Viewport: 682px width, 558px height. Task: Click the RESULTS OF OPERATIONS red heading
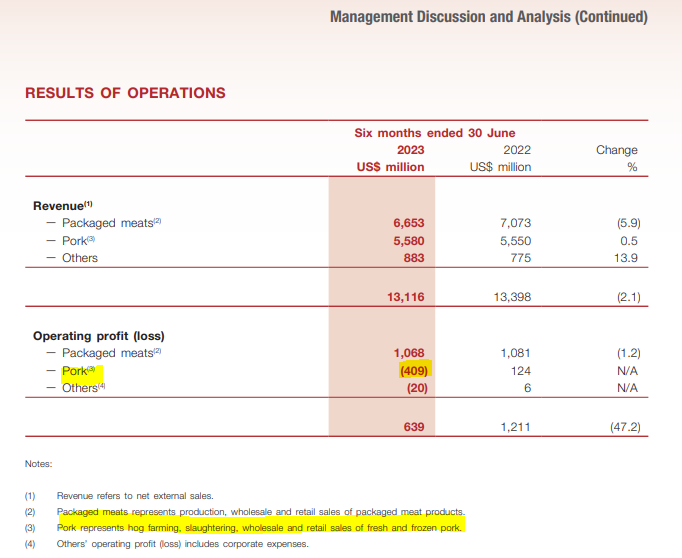(x=125, y=93)
